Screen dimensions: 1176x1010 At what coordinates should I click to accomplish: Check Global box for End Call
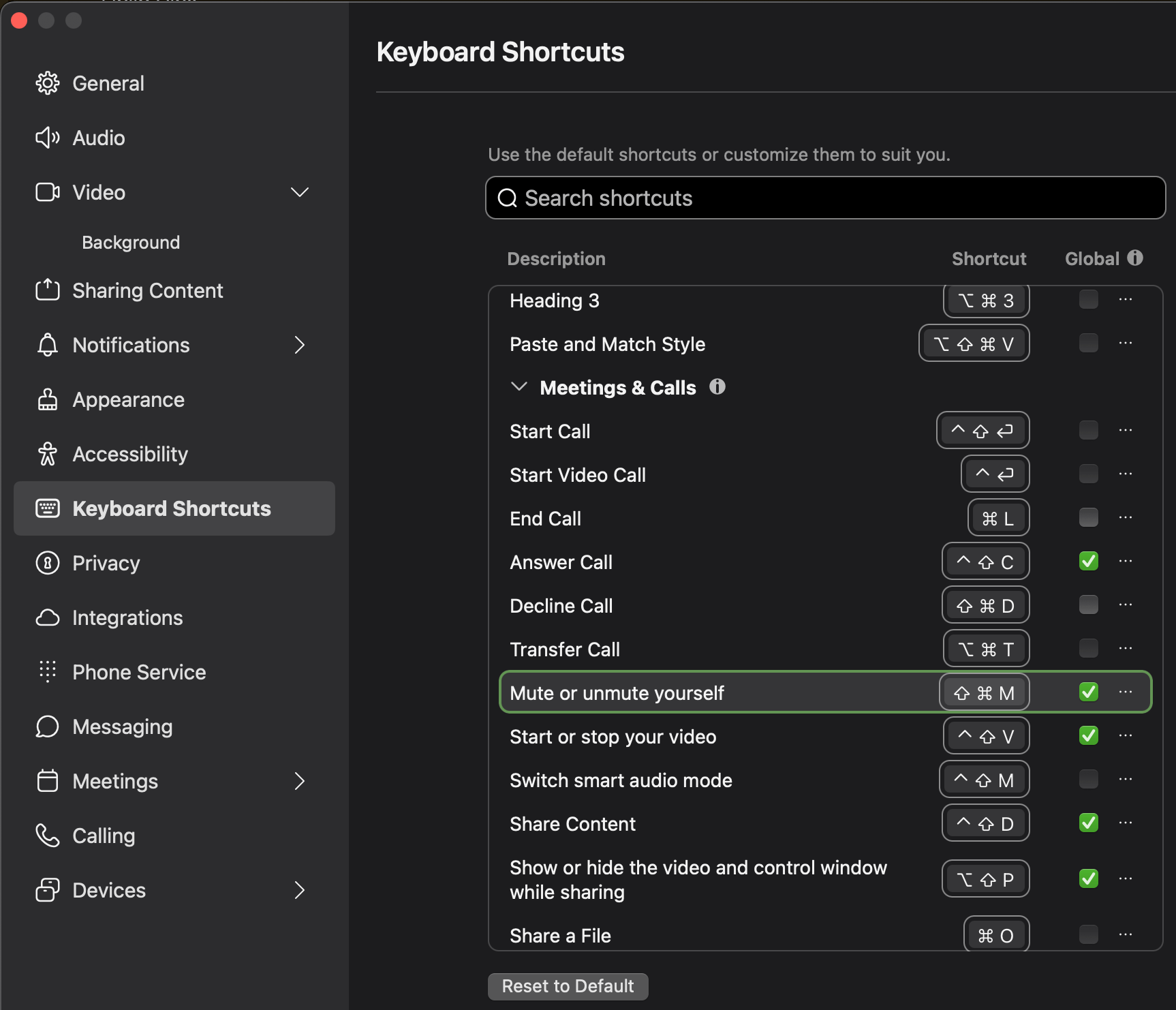click(1089, 517)
